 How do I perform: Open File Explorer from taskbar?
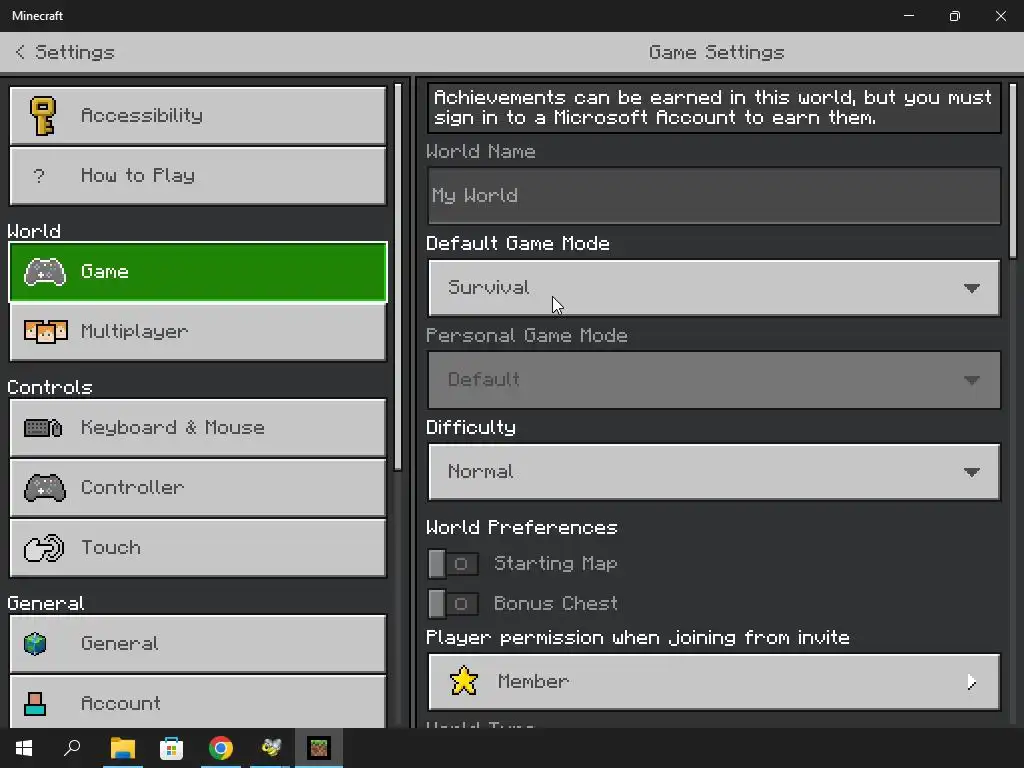(x=122, y=748)
